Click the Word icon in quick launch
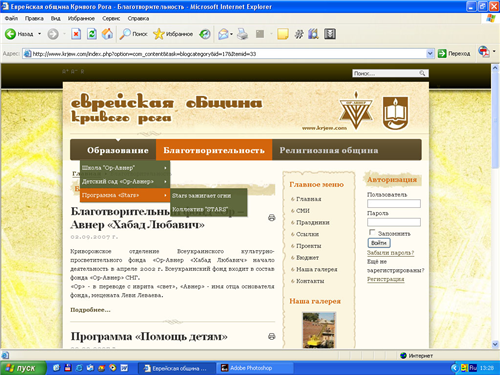This screenshot has height=375, width=500. click(124, 368)
